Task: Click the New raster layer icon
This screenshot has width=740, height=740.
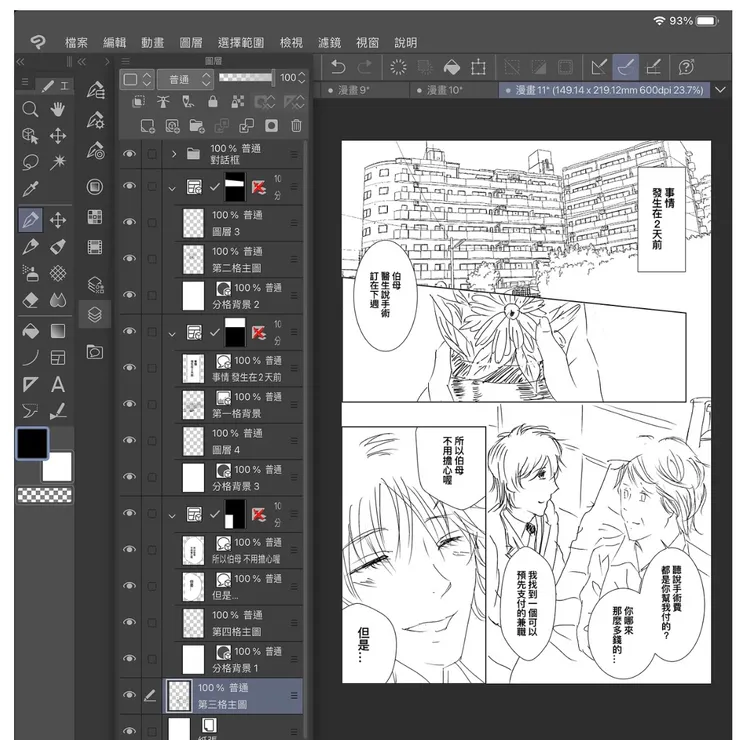Action: (x=147, y=126)
